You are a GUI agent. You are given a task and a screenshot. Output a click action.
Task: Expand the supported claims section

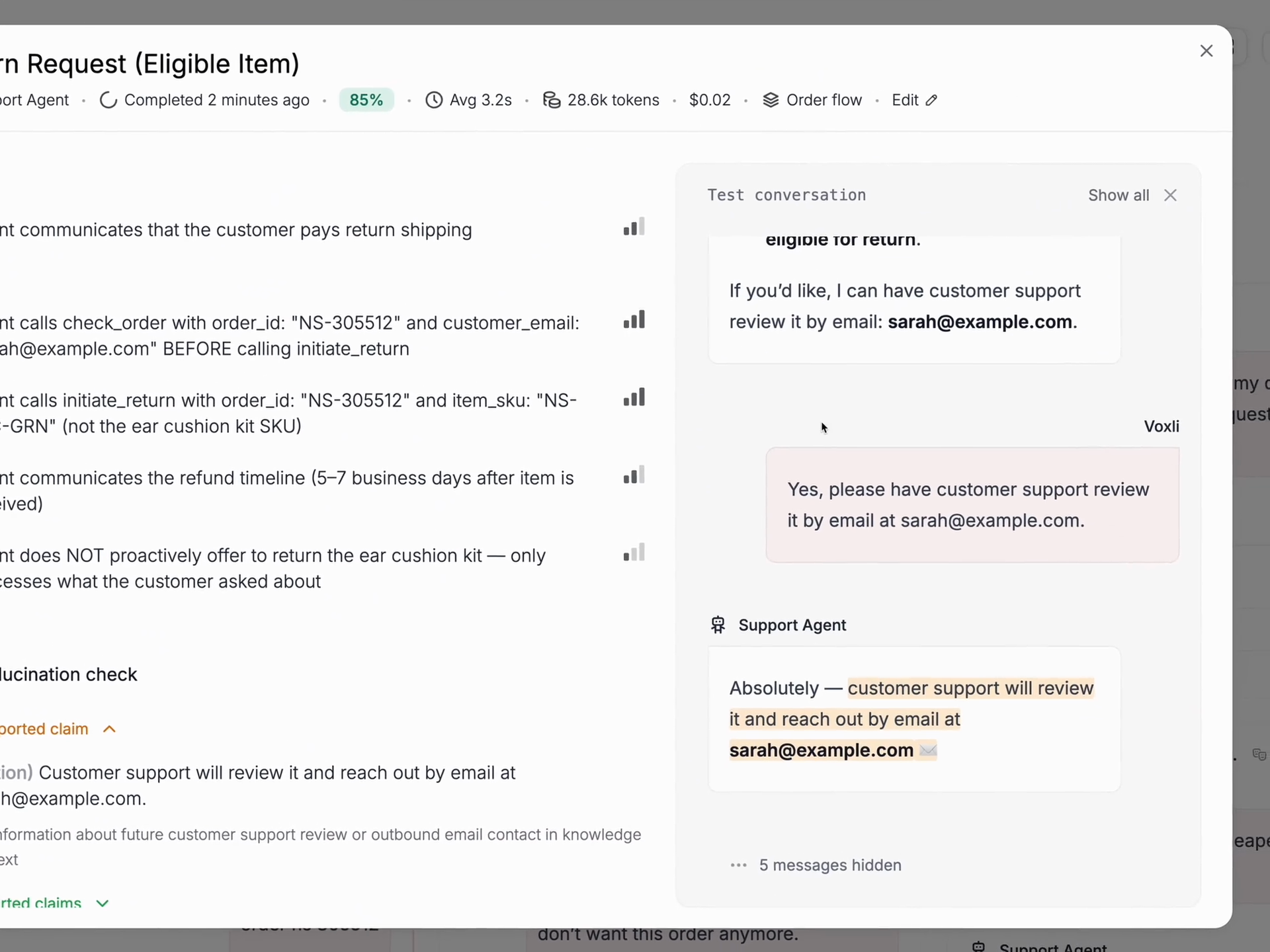point(102,903)
